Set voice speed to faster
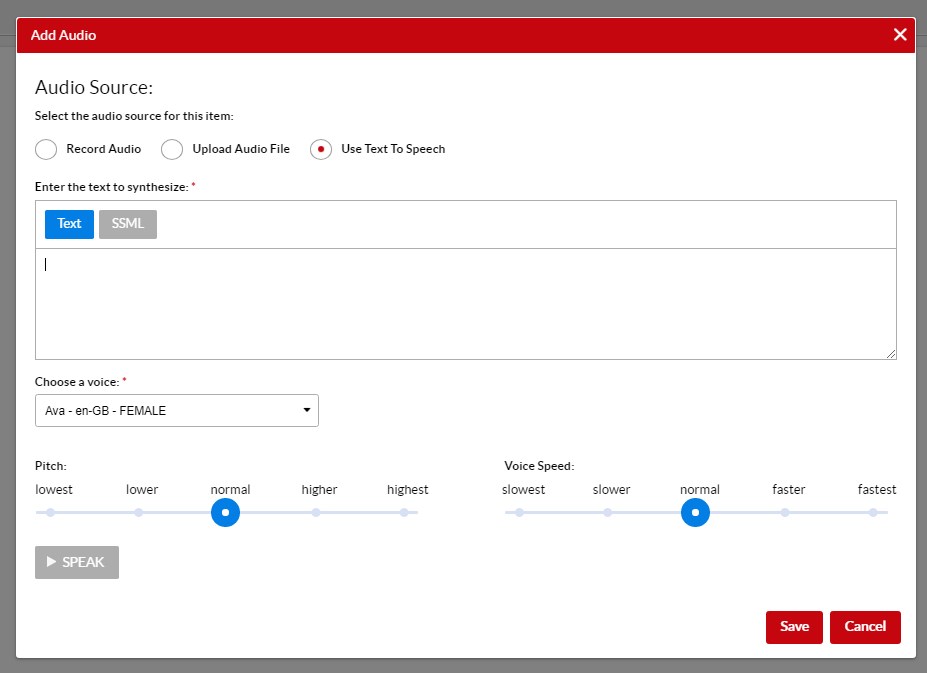The height and width of the screenshot is (673, 927). point(785,512)
